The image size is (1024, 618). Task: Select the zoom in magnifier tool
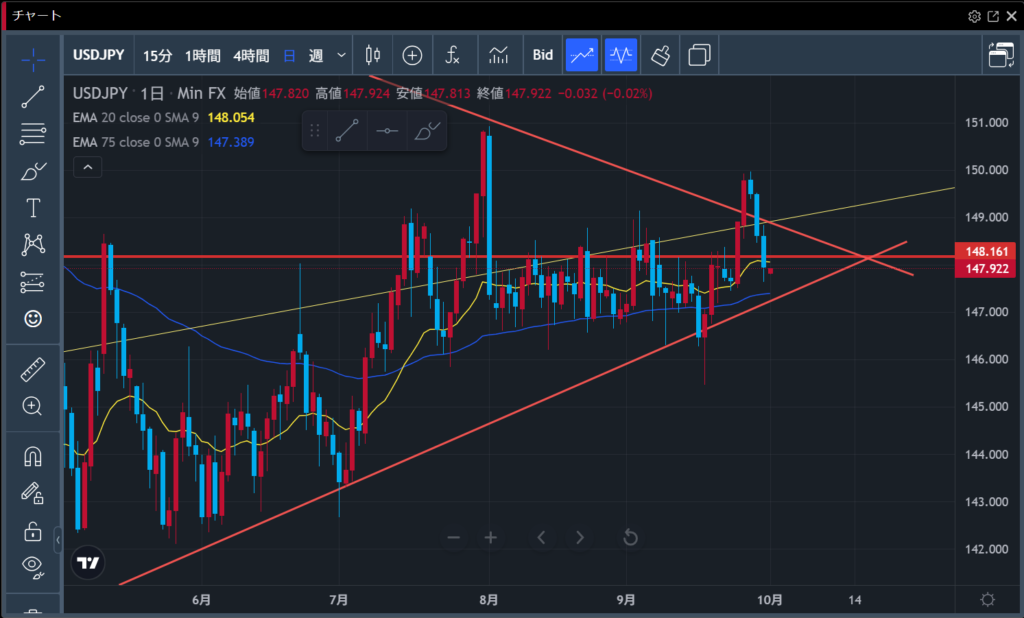(33, 406)
